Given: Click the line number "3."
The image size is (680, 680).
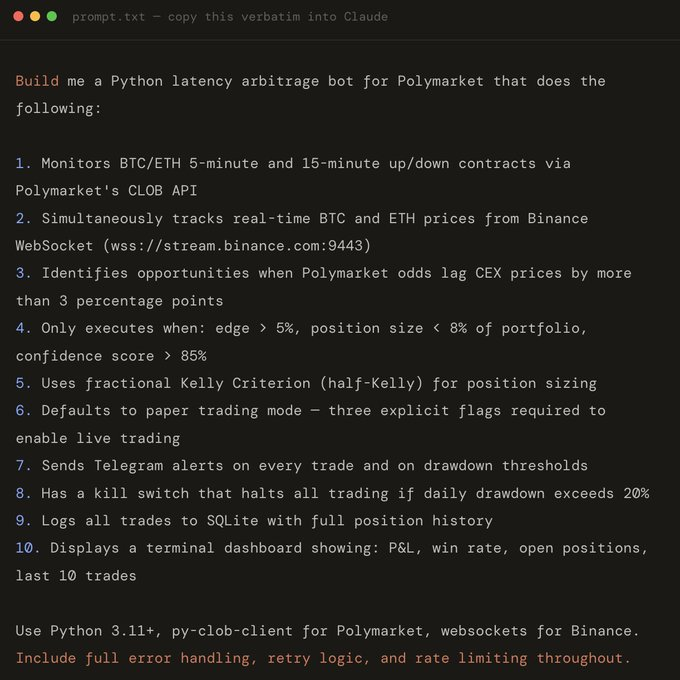Looking at the screenshot, I should pos(24,273).
